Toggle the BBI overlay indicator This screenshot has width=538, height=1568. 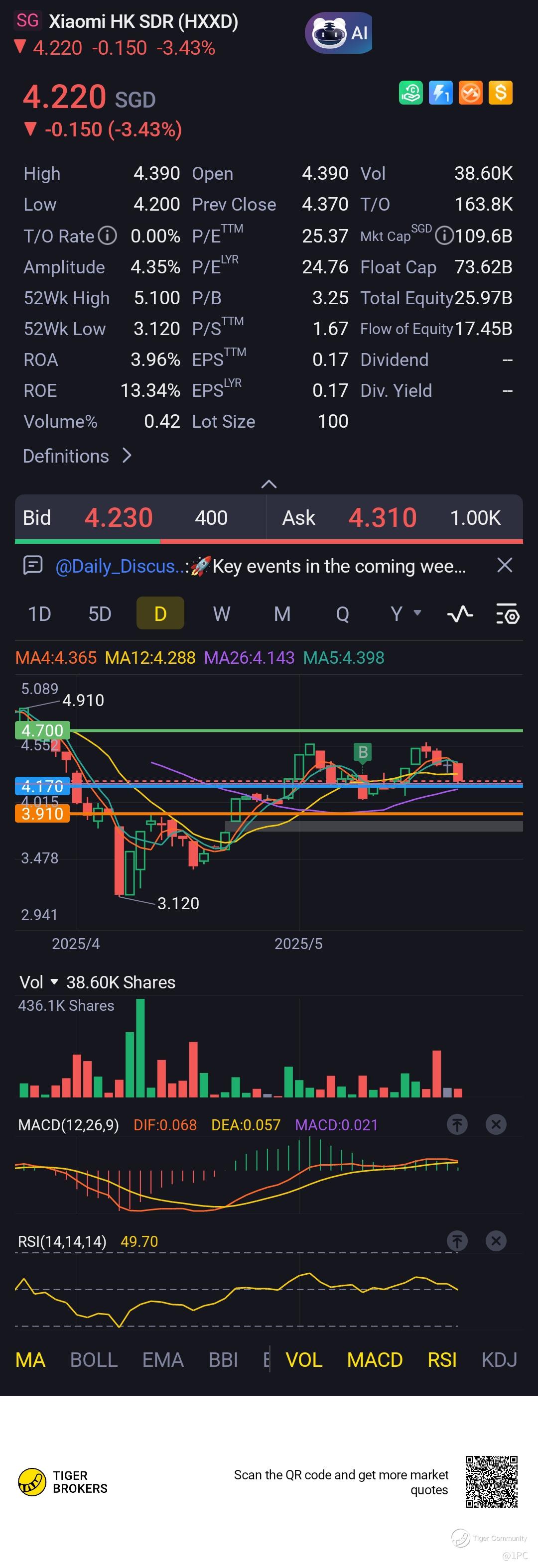pos(223,1360)
